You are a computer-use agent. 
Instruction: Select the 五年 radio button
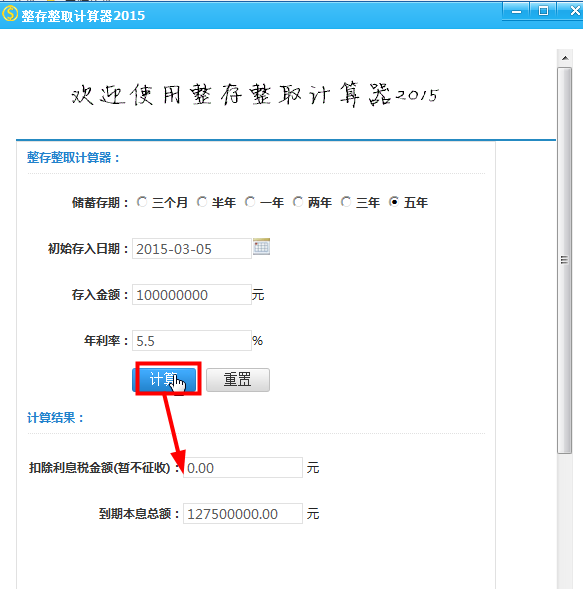[394, 202]
